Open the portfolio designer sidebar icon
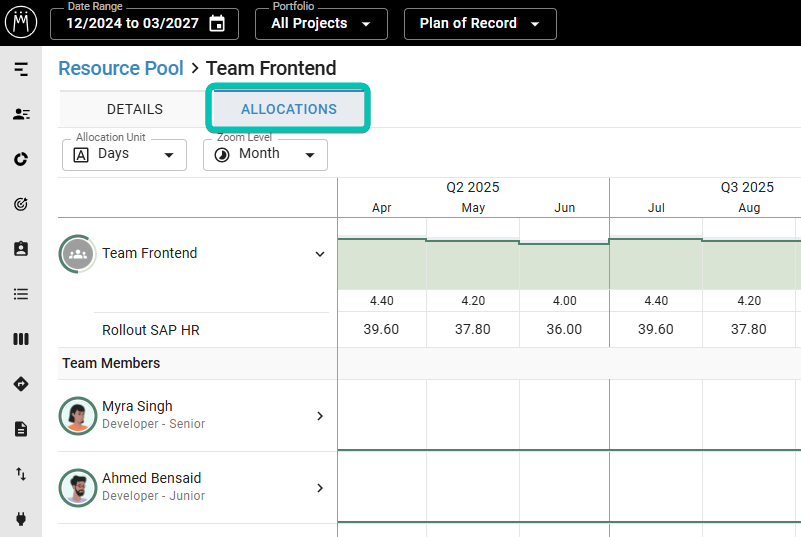 pyautogui.click(x=21, y=69)
